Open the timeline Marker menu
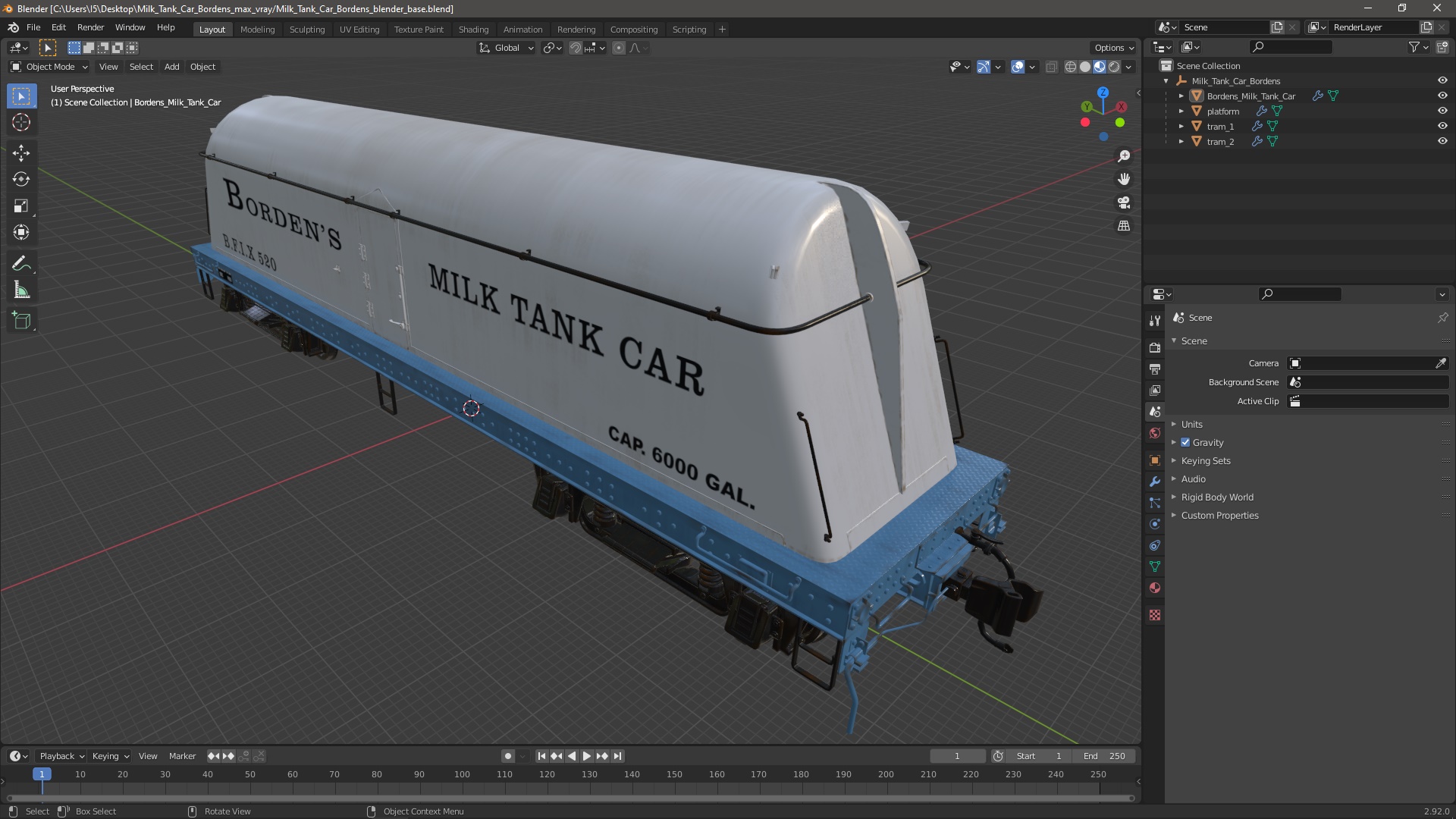The height and width of the screenshot is (819, 1456). click(x=182, y=756)
